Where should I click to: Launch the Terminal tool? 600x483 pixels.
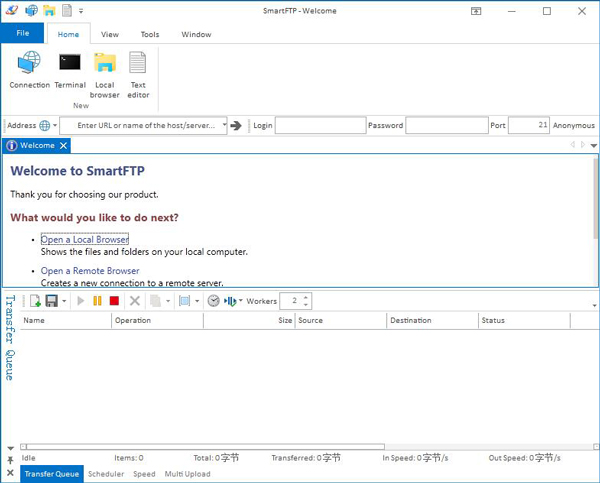70,70
